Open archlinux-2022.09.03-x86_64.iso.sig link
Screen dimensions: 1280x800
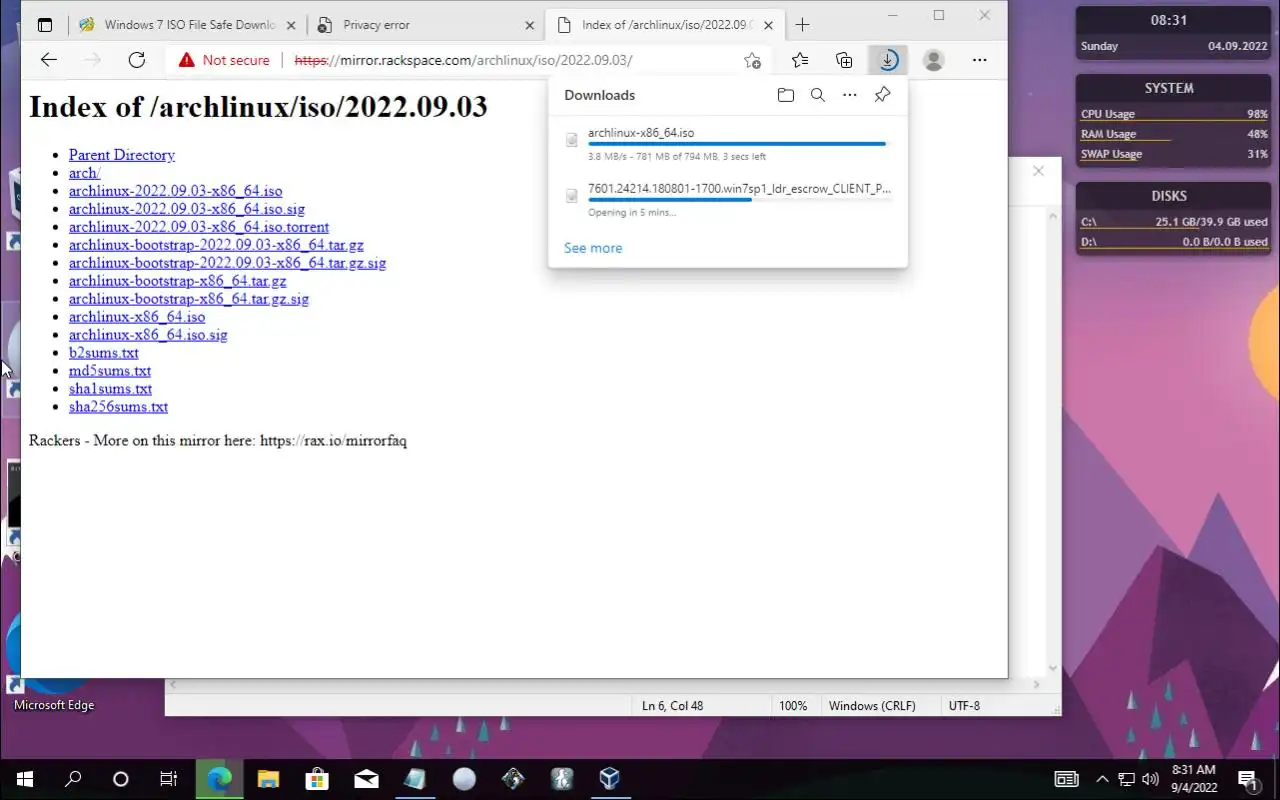pos(187,209)
